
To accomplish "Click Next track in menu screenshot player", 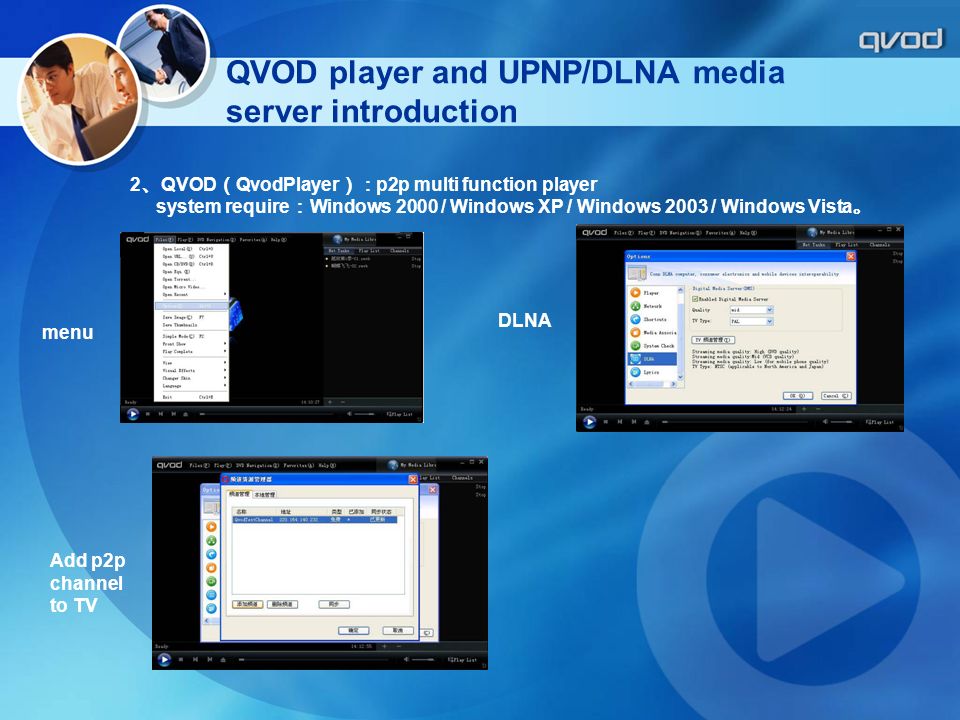I will pos(174,414).
